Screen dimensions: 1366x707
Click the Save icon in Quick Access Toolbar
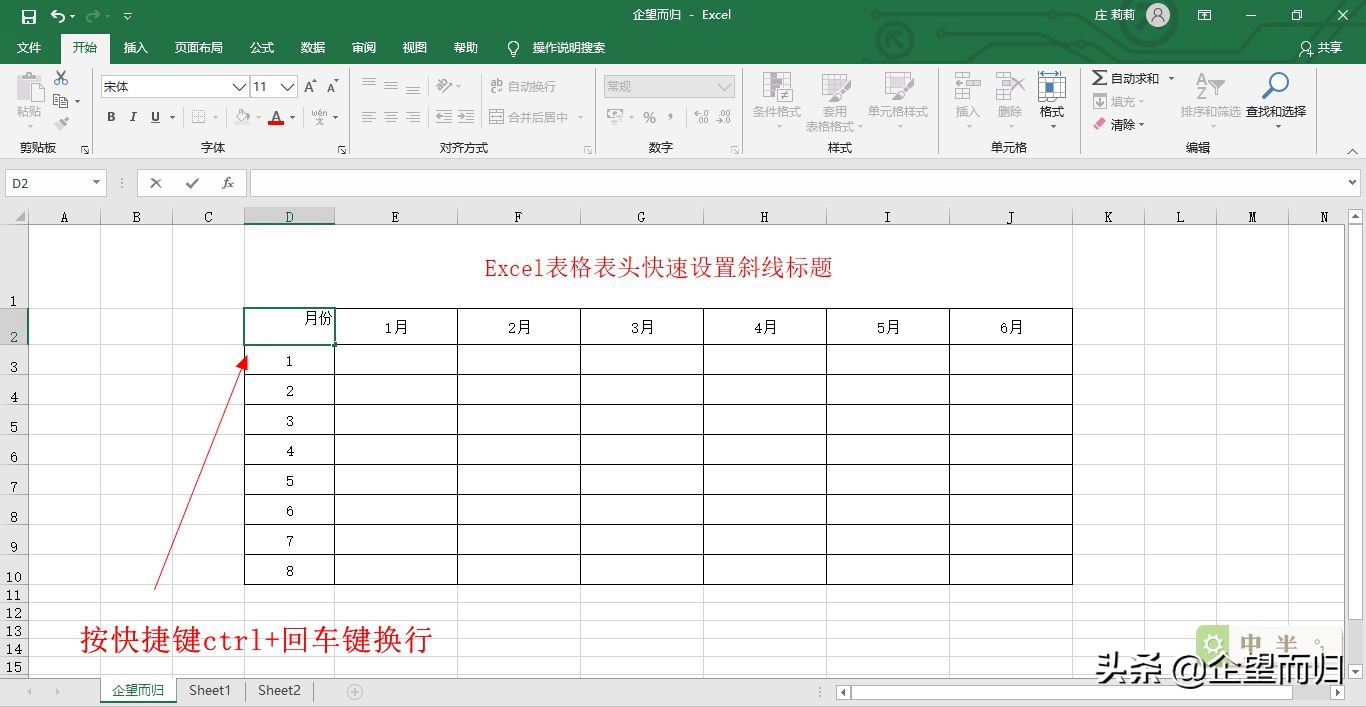28,15
